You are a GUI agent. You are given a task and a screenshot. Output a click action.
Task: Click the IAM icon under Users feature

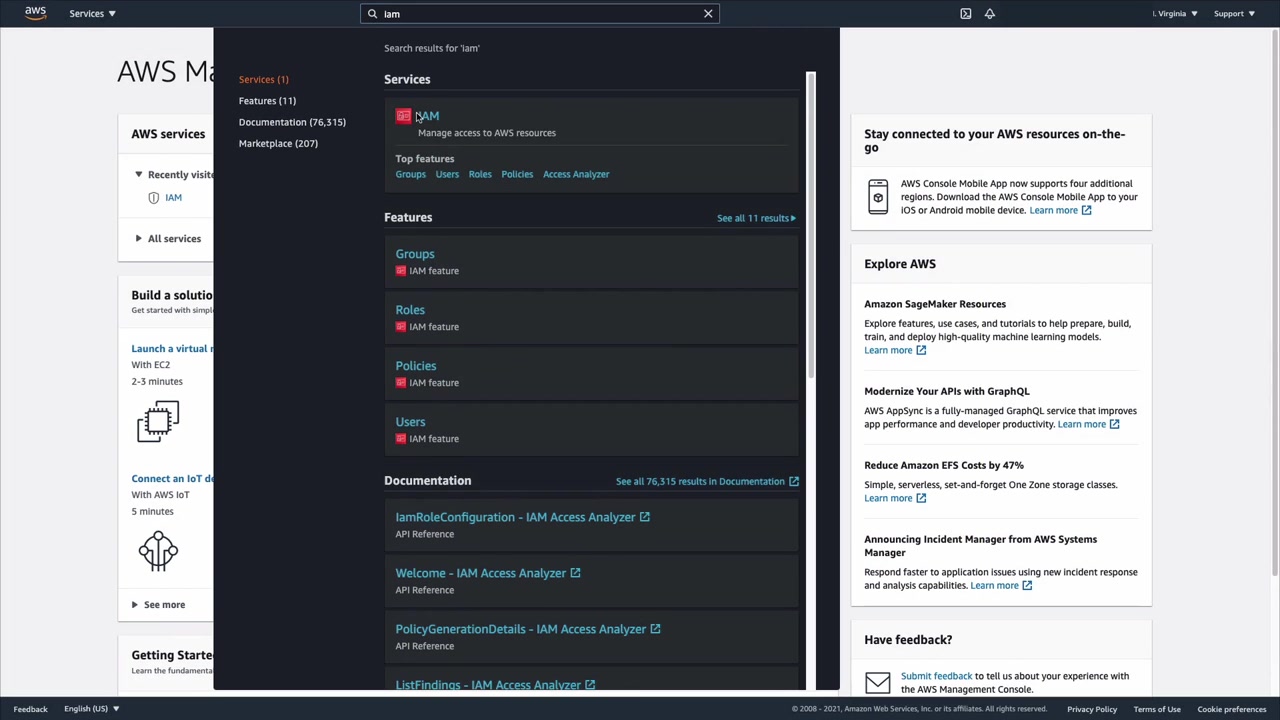tap(401, 439)
